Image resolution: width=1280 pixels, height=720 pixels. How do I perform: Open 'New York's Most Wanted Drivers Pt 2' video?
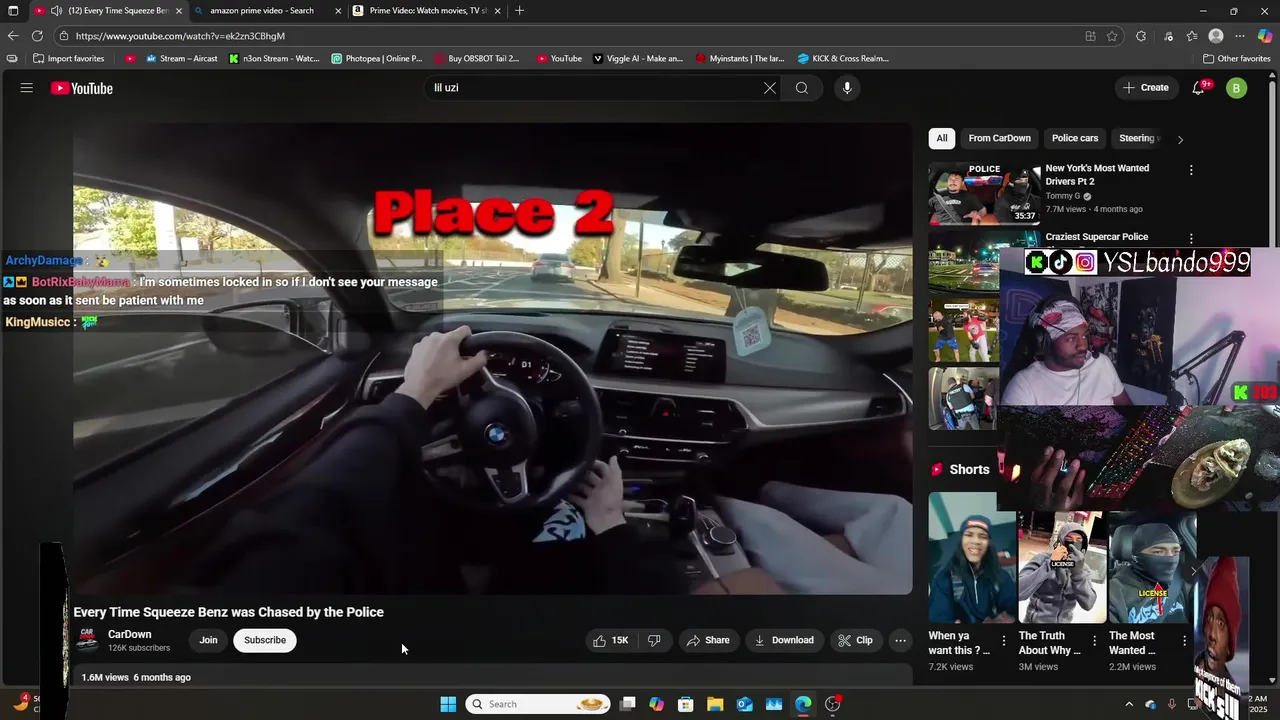pos(1097,175)
